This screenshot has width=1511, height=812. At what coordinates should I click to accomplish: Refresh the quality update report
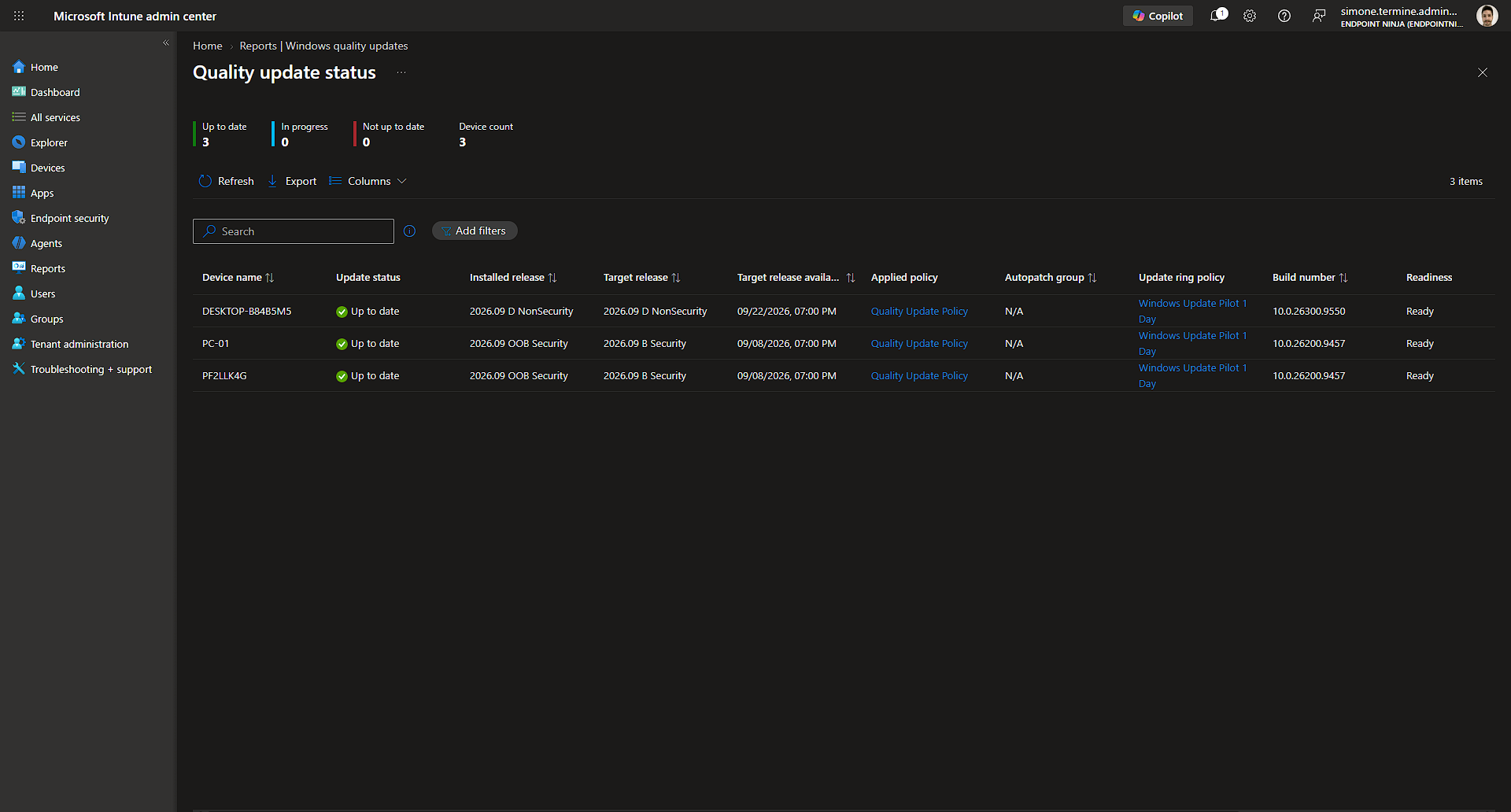[x=227, y=181]
